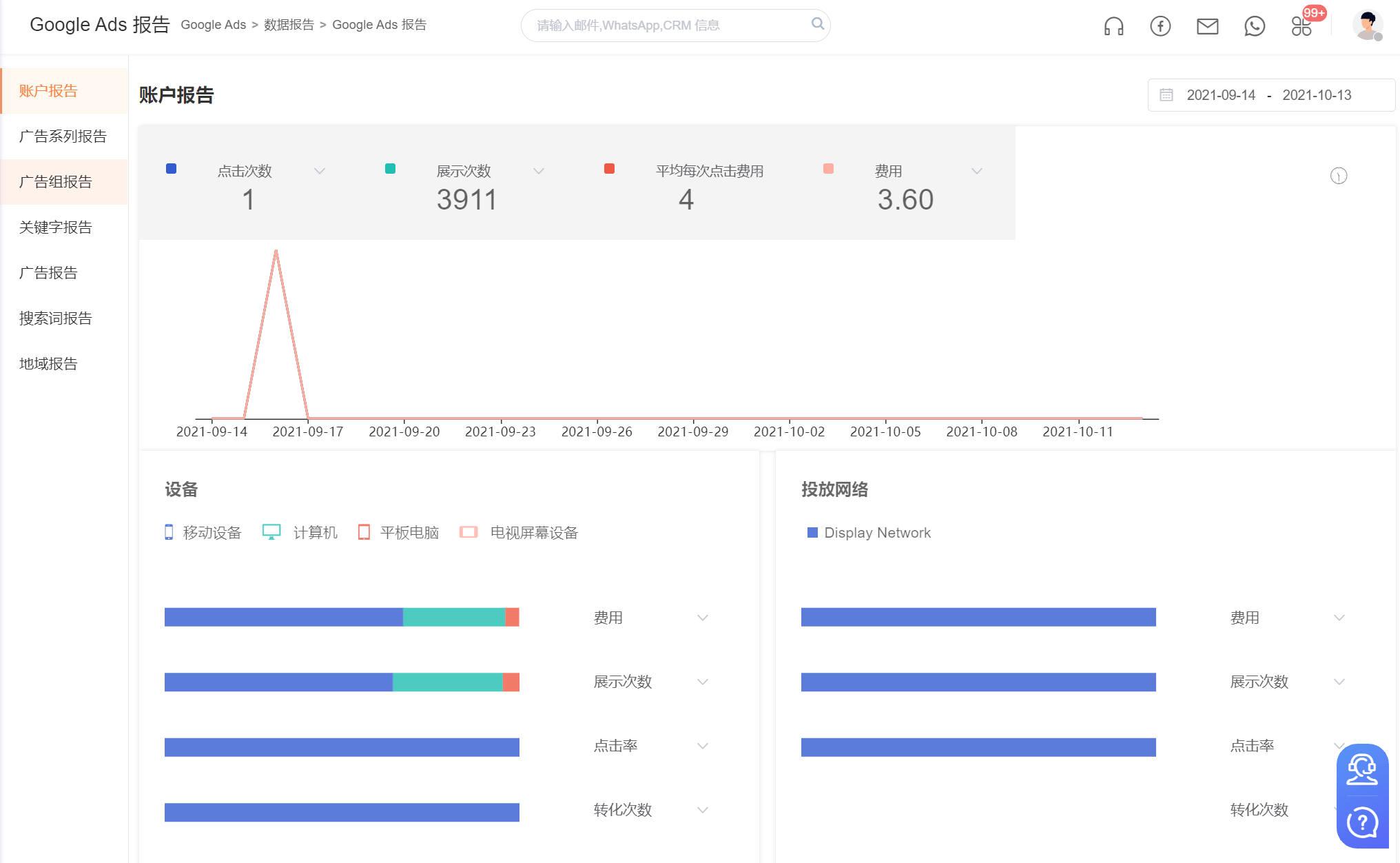Screen dimensions: 1400x863
Task: Click the 2021-09-26 axis label
Action: tap(597, 431)
